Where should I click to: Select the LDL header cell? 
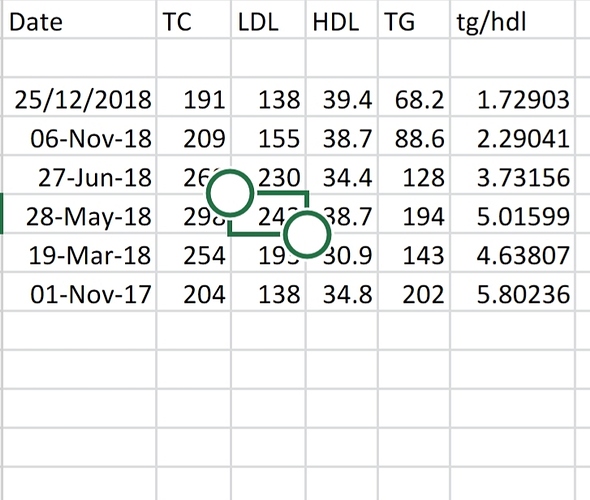(x=268, y=20)
